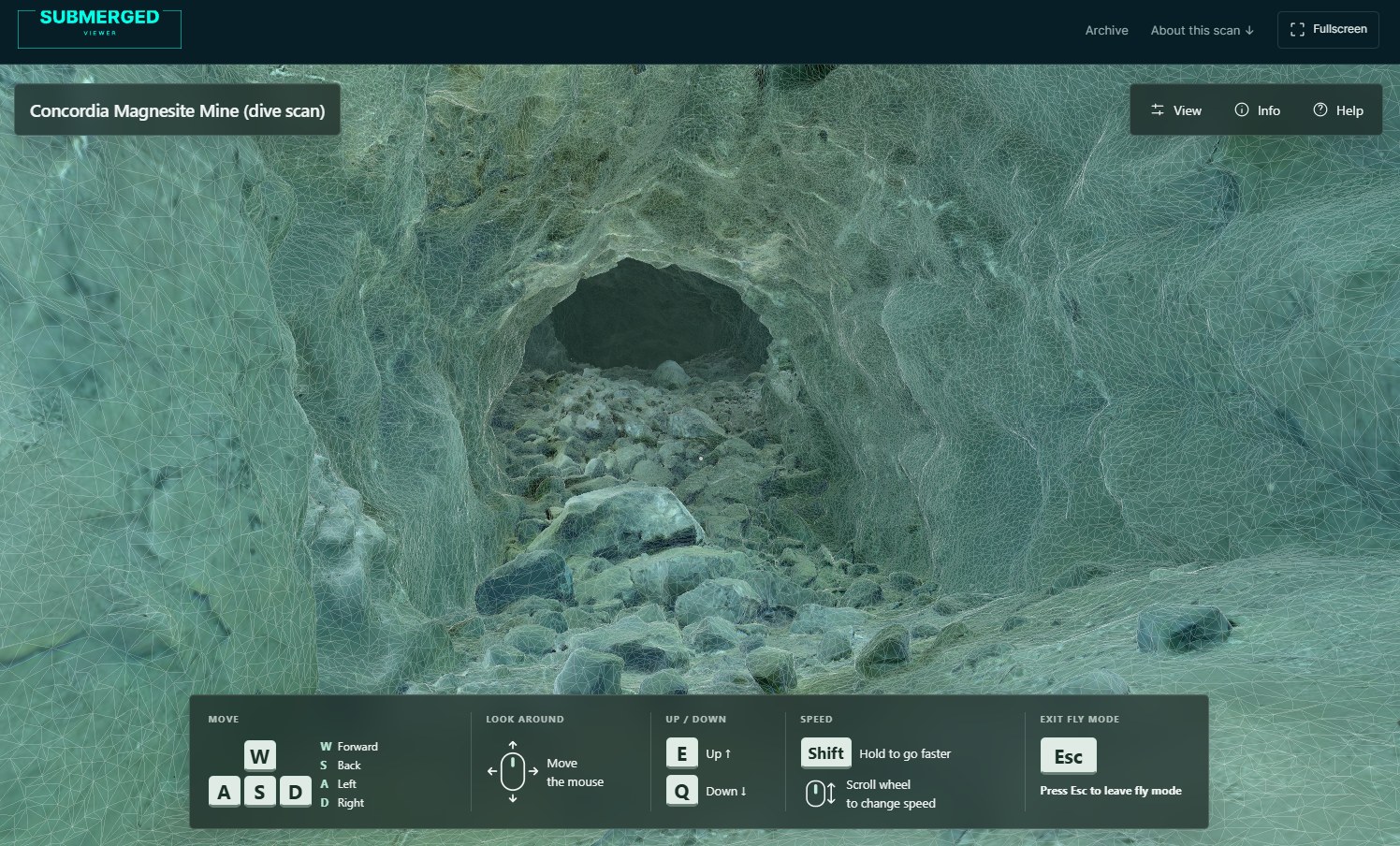Image resolution: width=1400 pixels, height=846 pixels.
Task: Open the View settings panel
Action: pos(1176,110)
